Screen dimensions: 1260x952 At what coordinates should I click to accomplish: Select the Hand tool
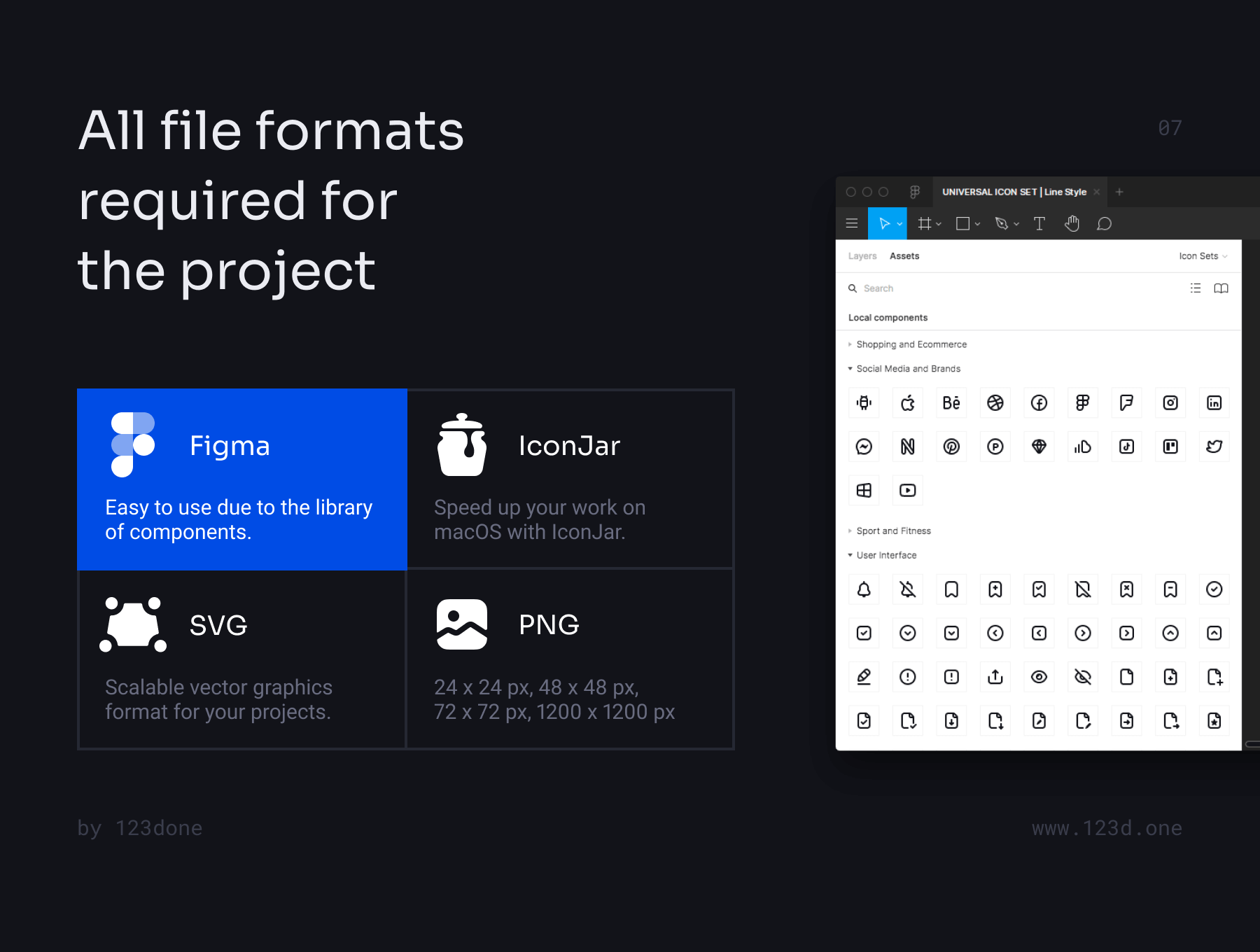click(x=1072, y=223)
